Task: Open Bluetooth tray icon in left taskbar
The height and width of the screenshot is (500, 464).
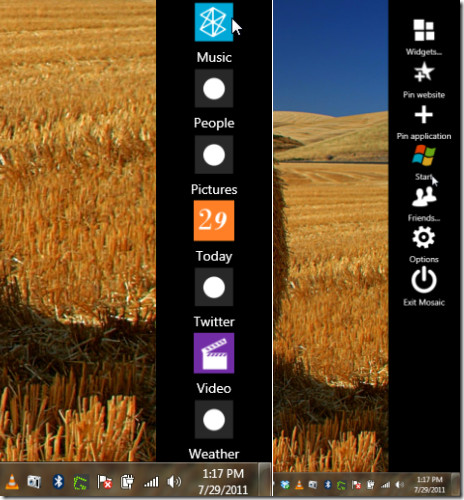Action: (58, 482)
